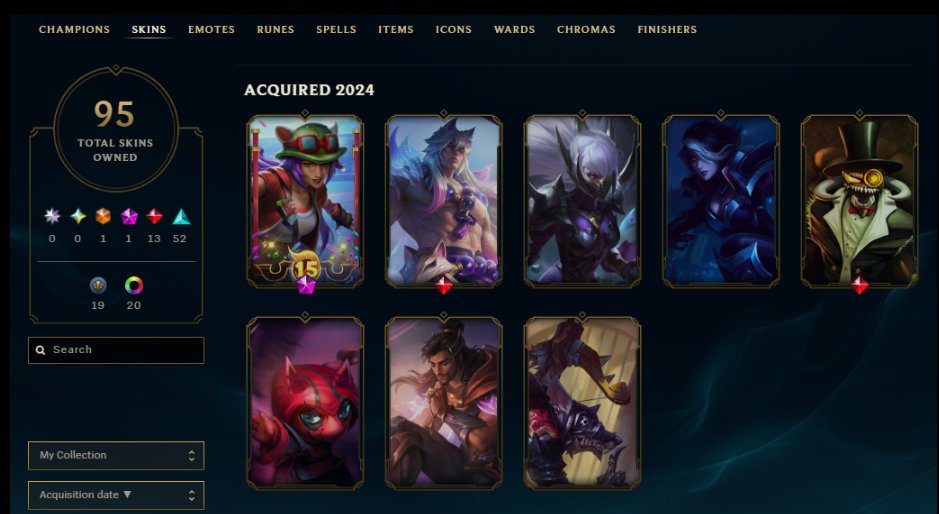939x514 pixels.
Task: Click the yellow-green Ultimate rarity gem icon
Action: click(78, 216)
